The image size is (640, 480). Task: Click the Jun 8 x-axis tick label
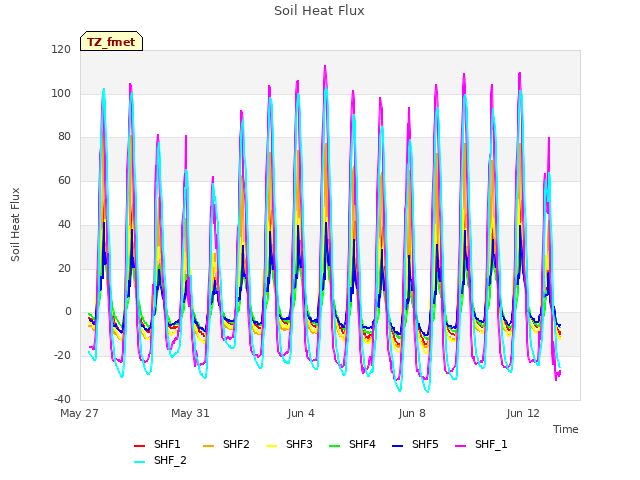(412, 413)
